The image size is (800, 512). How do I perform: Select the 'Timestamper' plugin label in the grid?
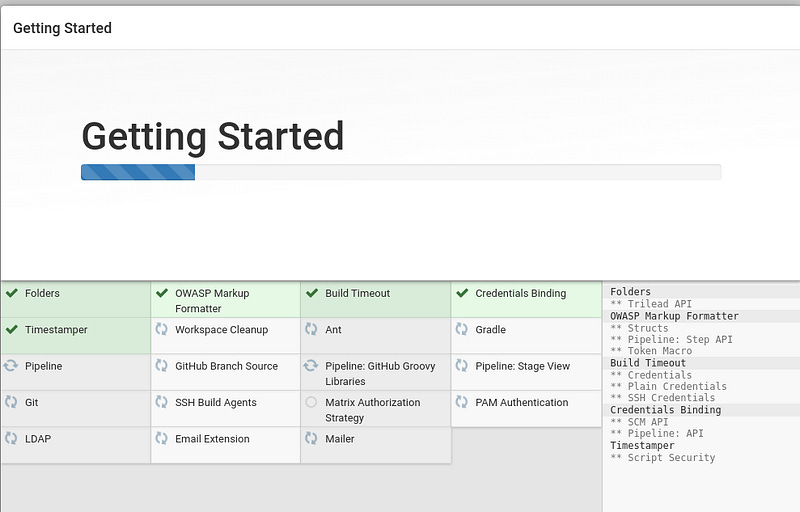tap(56, 329)
